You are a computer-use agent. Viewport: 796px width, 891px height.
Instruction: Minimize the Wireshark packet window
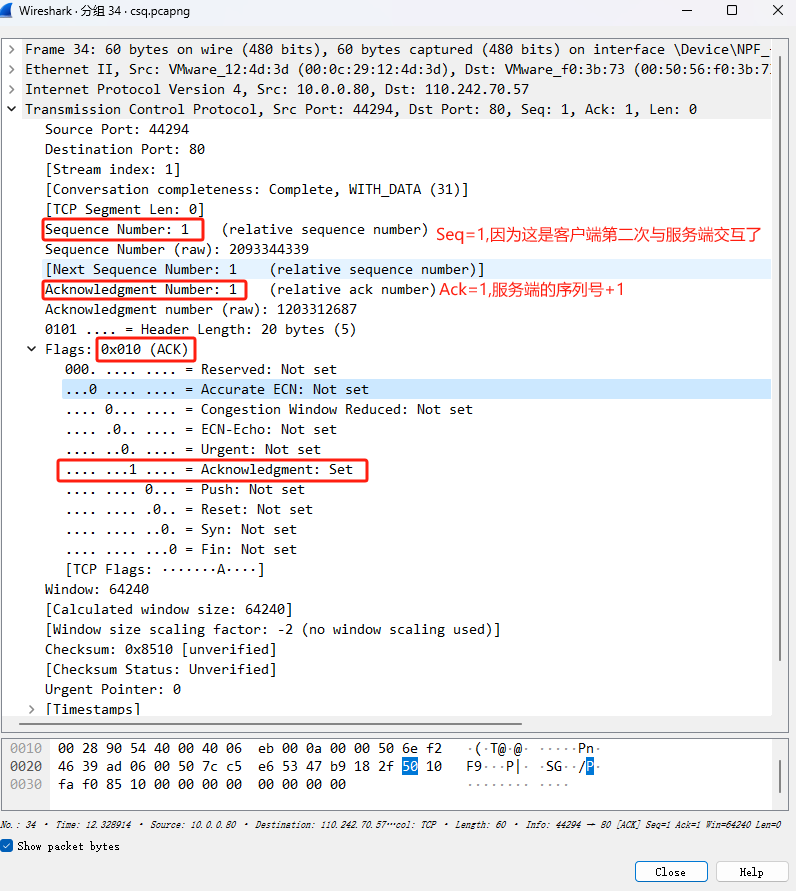(687, 11)
